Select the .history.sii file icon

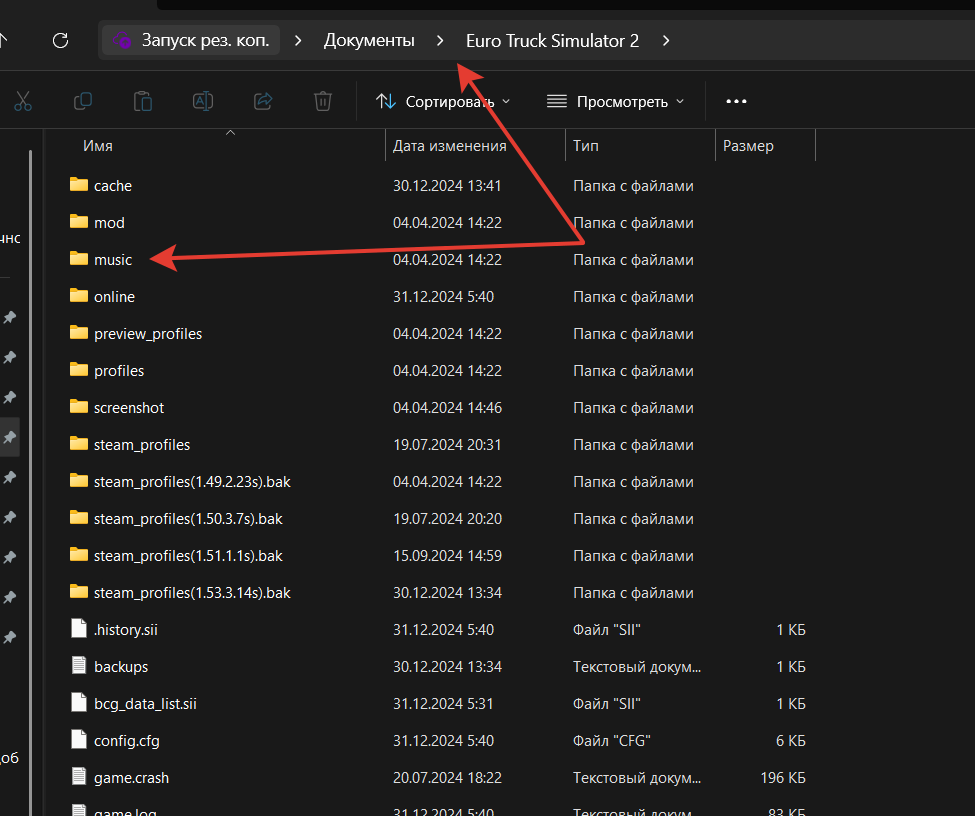(x=79, y=629)
